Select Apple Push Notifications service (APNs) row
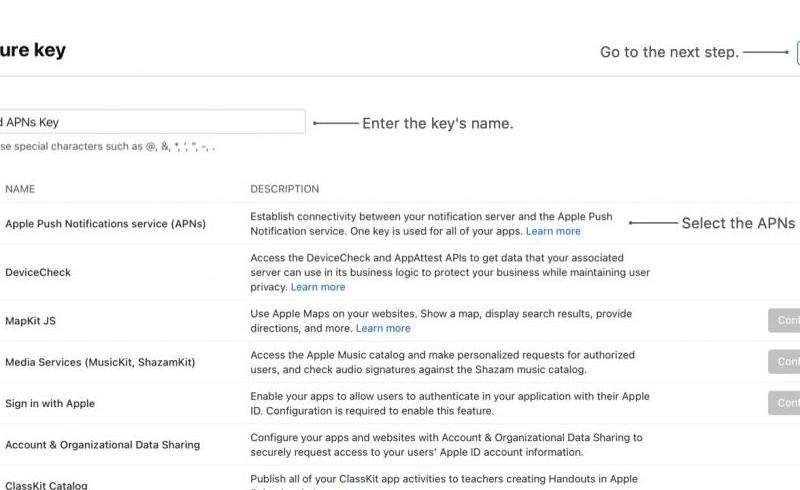The height and width of the screenshot is (490, 800). pos(105,224)
